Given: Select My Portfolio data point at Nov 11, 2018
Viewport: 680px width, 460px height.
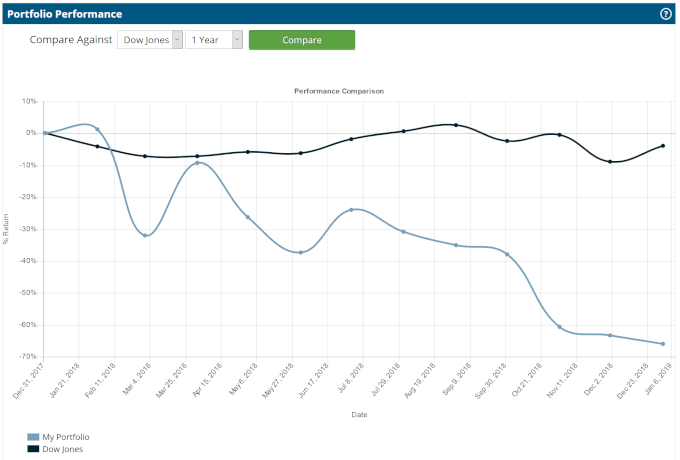Looking at the screenshot, I should click(x=559, y=327).
